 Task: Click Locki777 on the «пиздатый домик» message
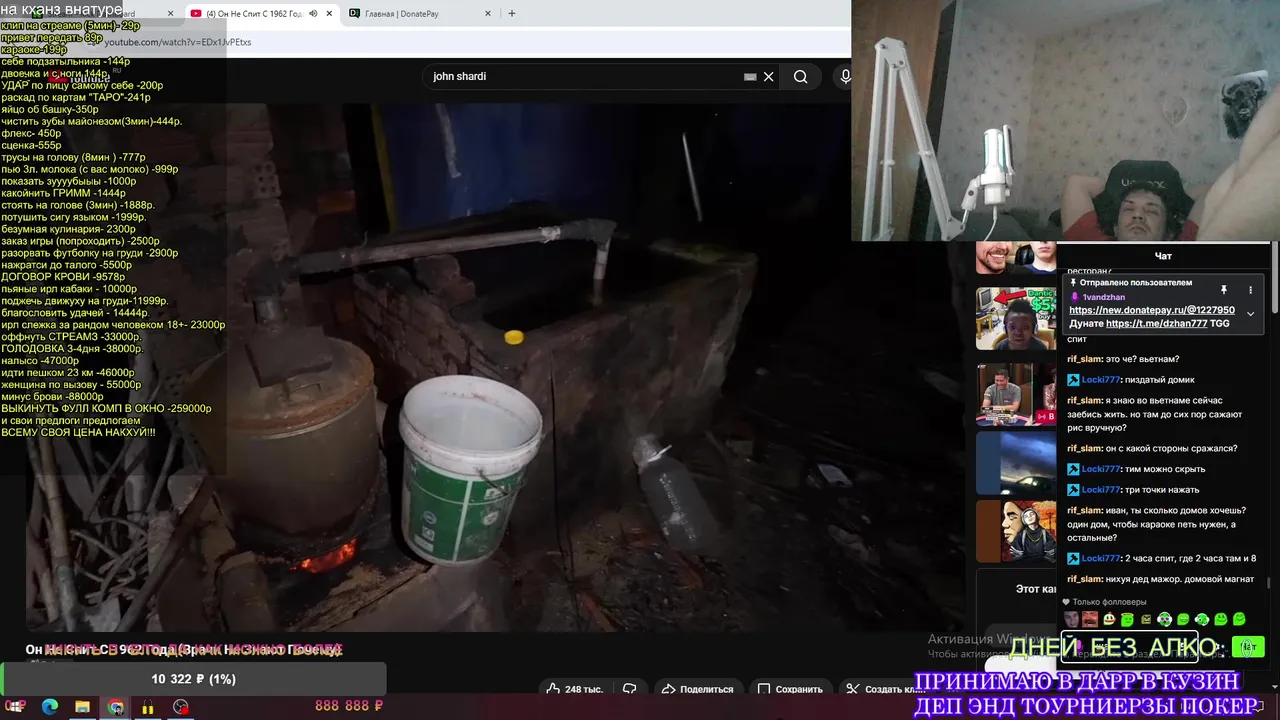click(x=1101, y=380)
